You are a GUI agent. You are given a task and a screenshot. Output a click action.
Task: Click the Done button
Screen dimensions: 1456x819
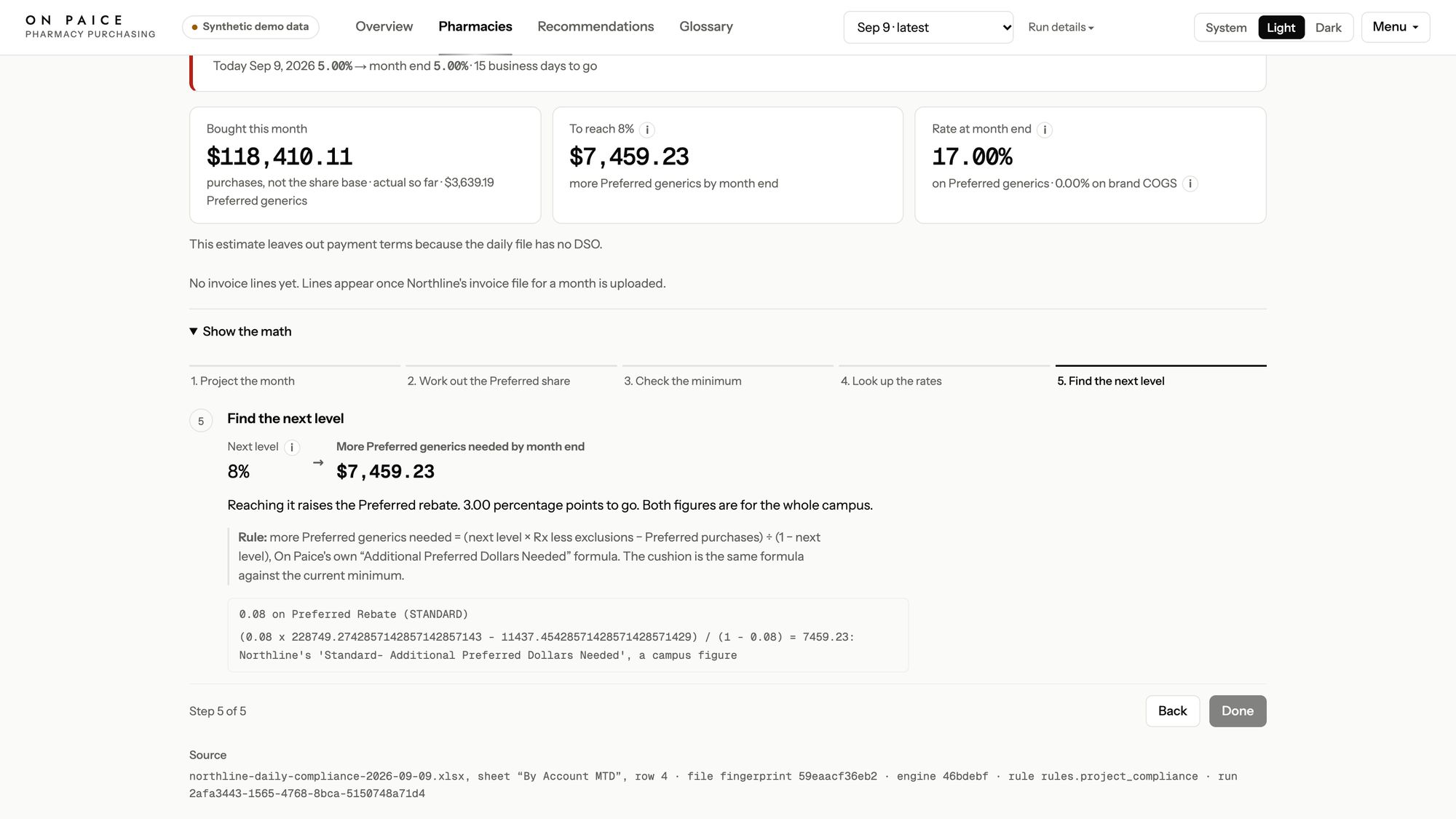(1238, 711)
